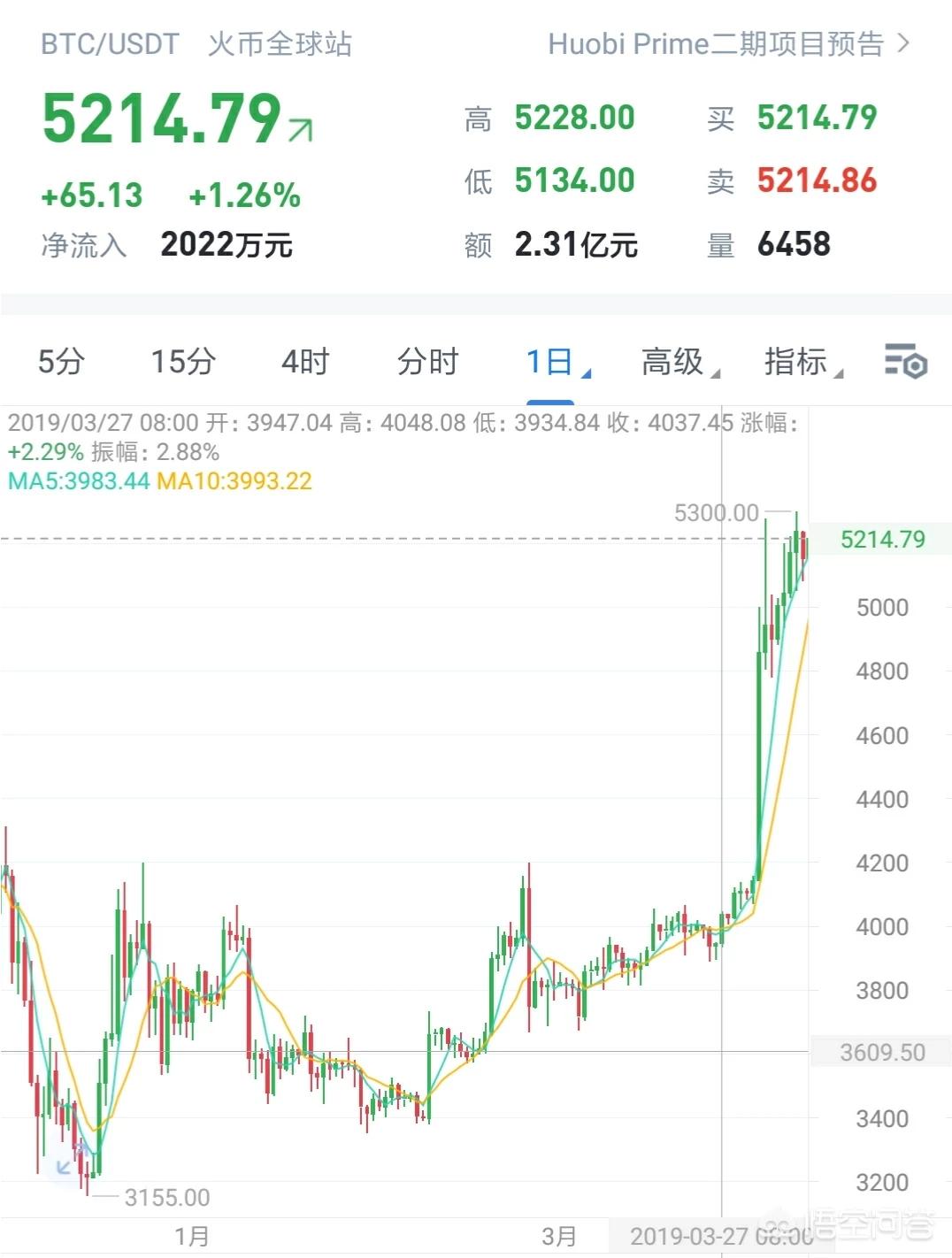Screen dimensions: 952x1258
Task: Open Huobi Prime announcement chevron
Action: 903,43
